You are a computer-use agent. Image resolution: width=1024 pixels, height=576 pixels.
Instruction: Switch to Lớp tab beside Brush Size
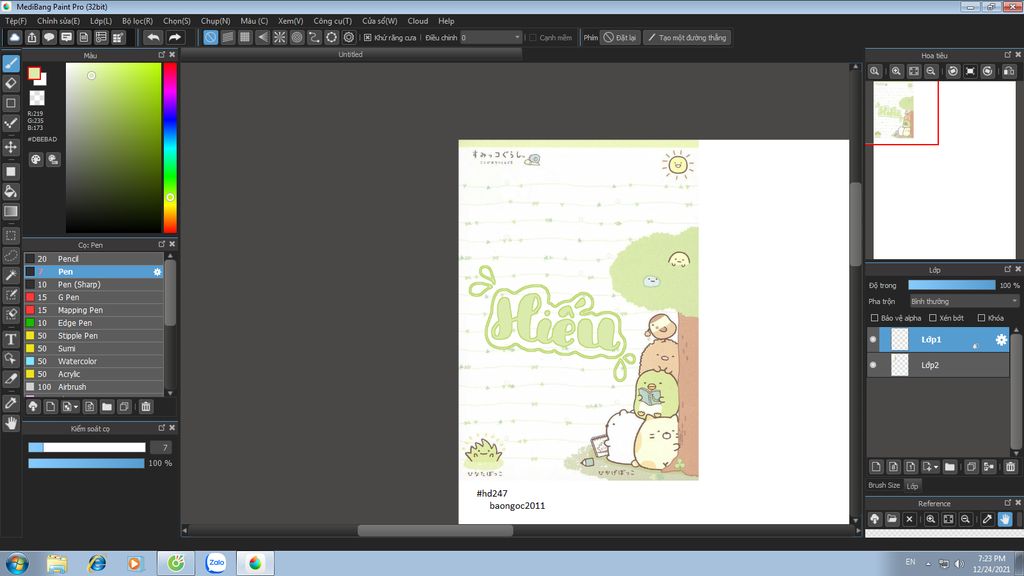[912, 486]
